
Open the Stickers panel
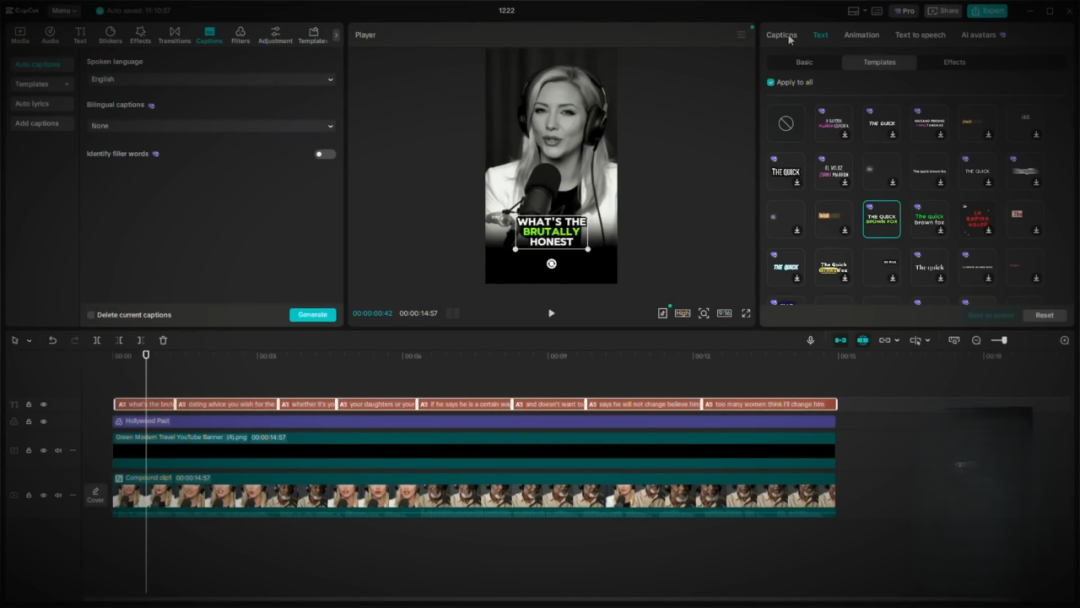point(110,35)
